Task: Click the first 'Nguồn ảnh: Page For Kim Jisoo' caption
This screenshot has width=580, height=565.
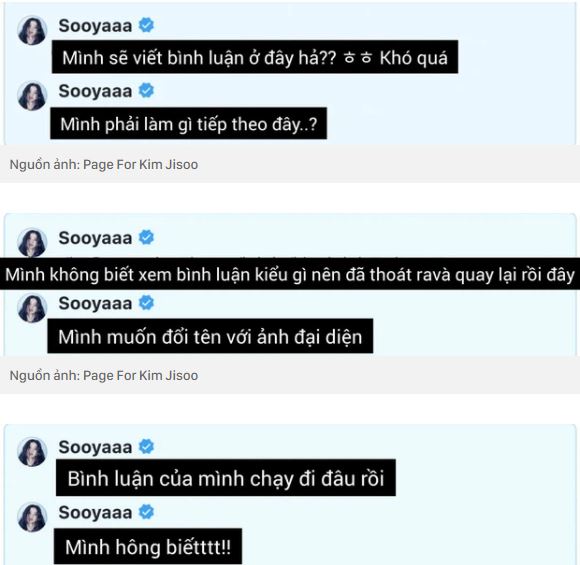Action: 104,164
